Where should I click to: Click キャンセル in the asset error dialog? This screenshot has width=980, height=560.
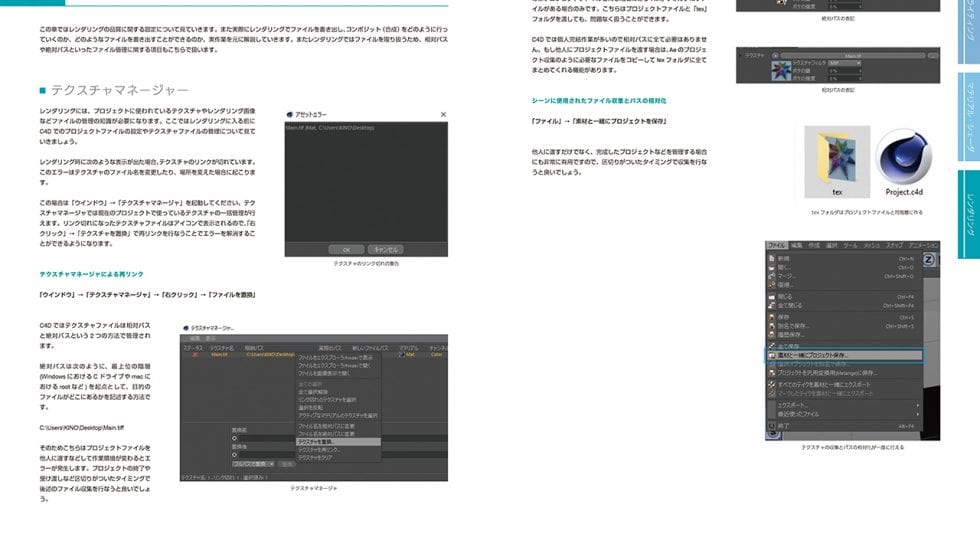coord(385,249)
